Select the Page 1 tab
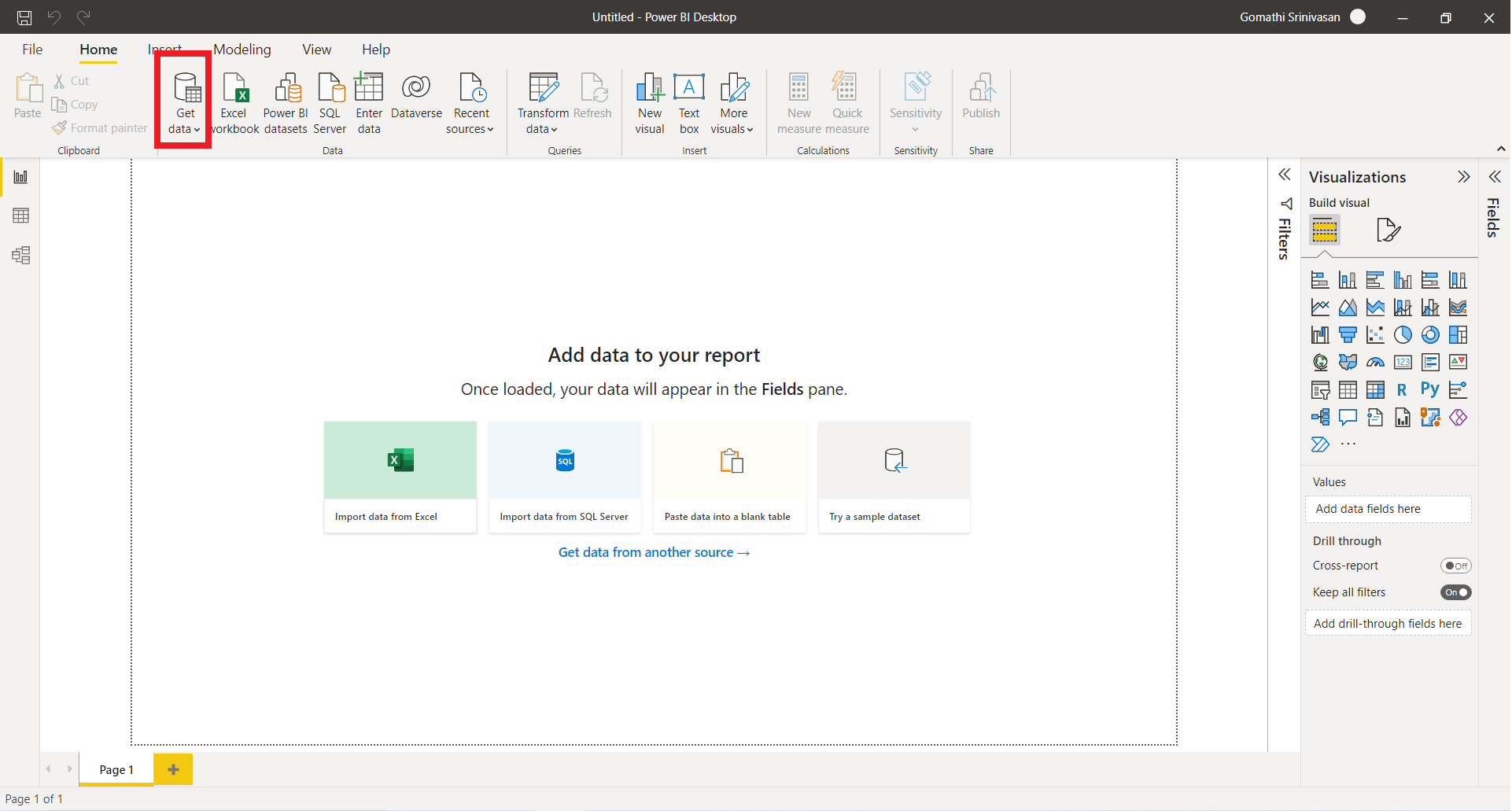 click(x=116, y=769)
